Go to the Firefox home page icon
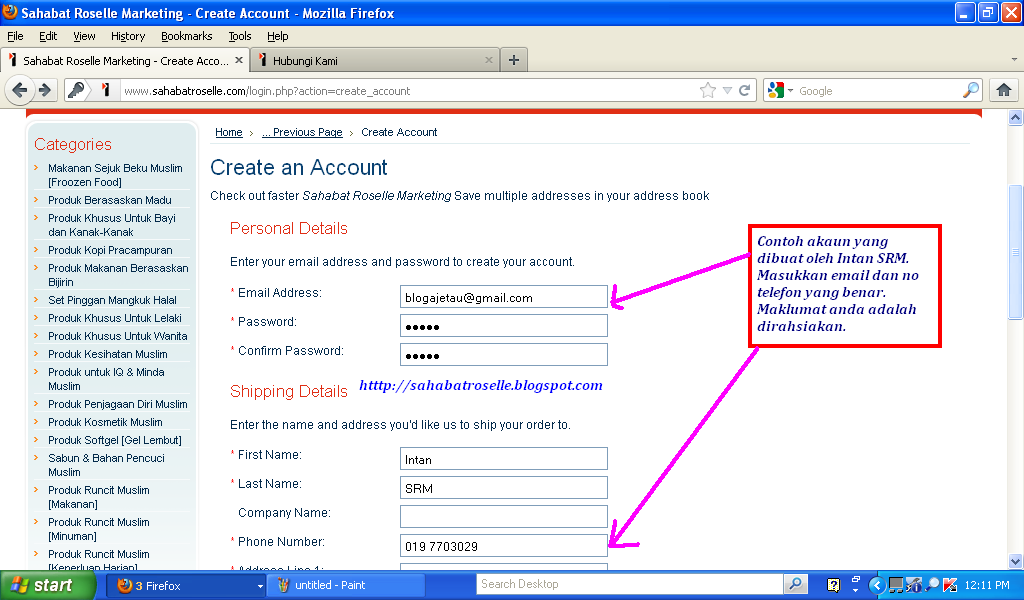Screen dimensions: 1024x600 click(x=1004, y=90)
